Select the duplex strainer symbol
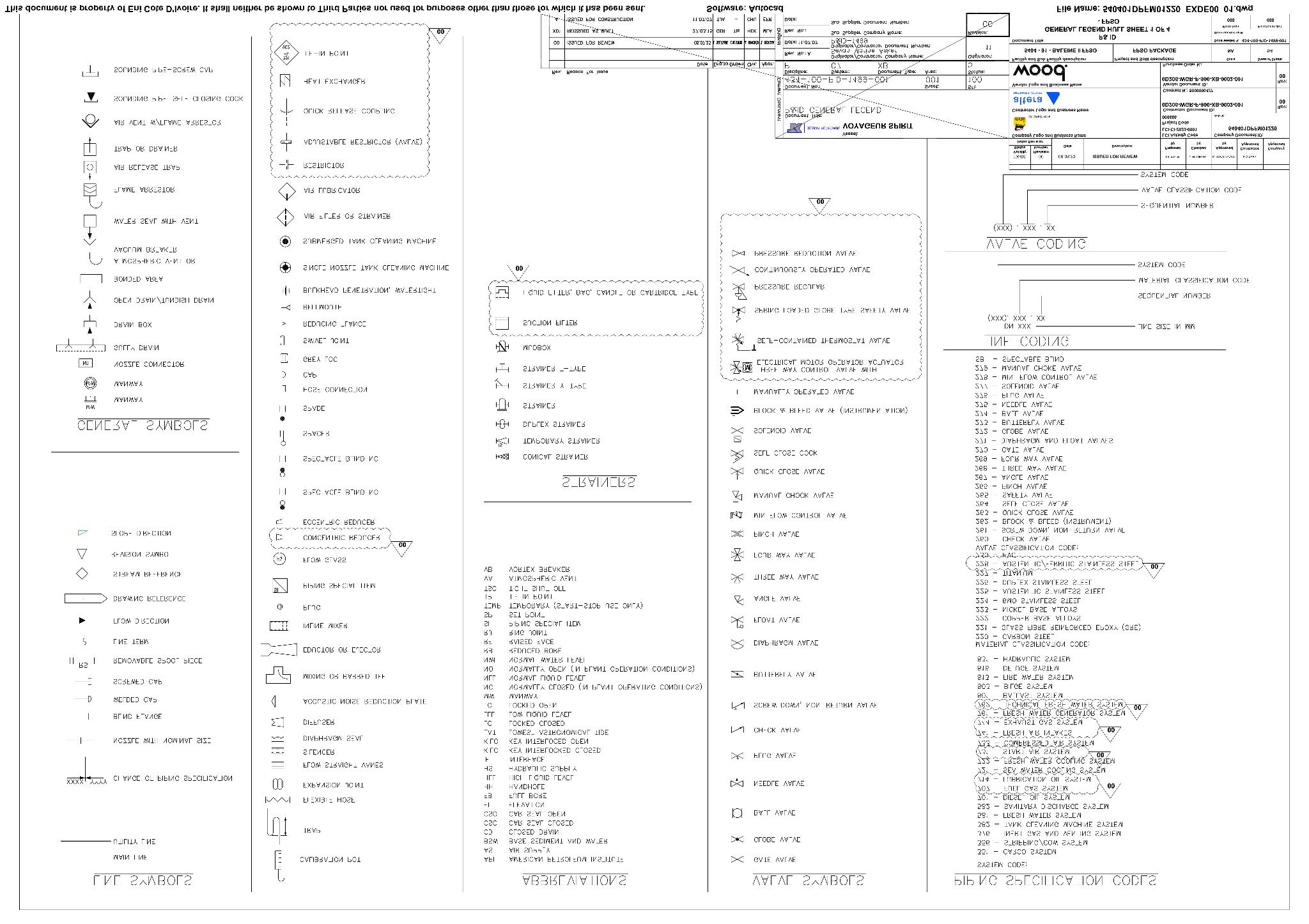This screenshot has height=924, width=1309. click(x=502, y=424)
